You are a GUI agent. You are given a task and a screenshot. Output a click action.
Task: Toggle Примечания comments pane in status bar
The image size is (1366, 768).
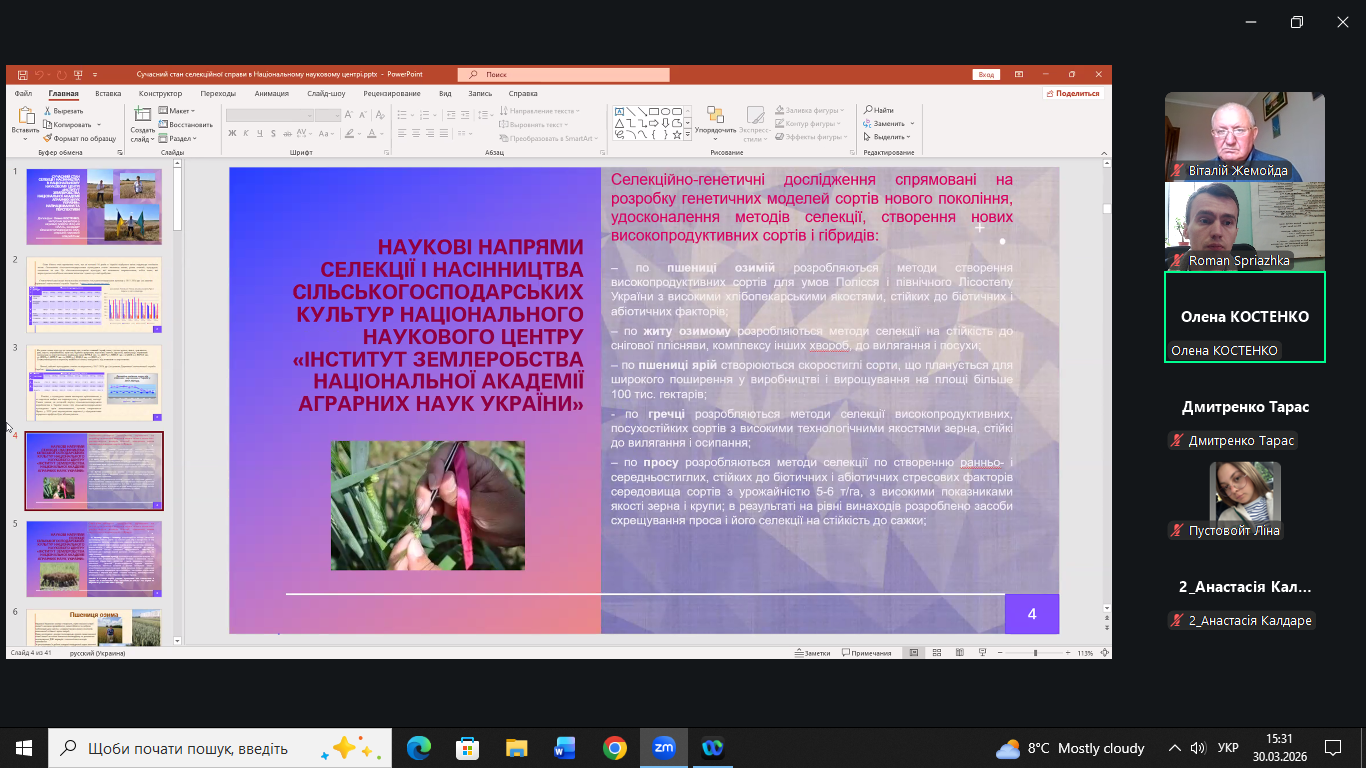click(867, 653)
